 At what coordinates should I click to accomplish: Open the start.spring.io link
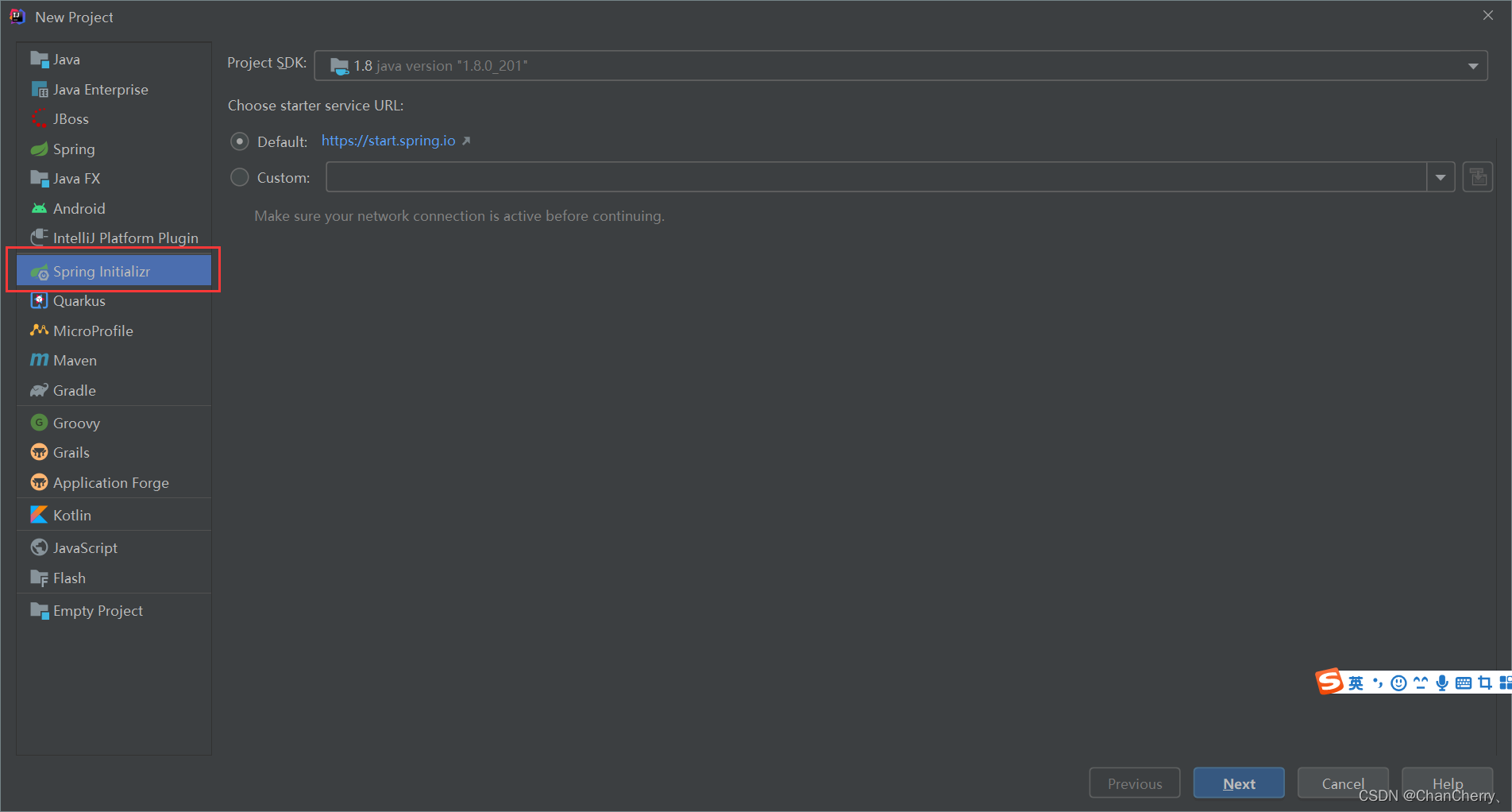click(x=388, y=141)
